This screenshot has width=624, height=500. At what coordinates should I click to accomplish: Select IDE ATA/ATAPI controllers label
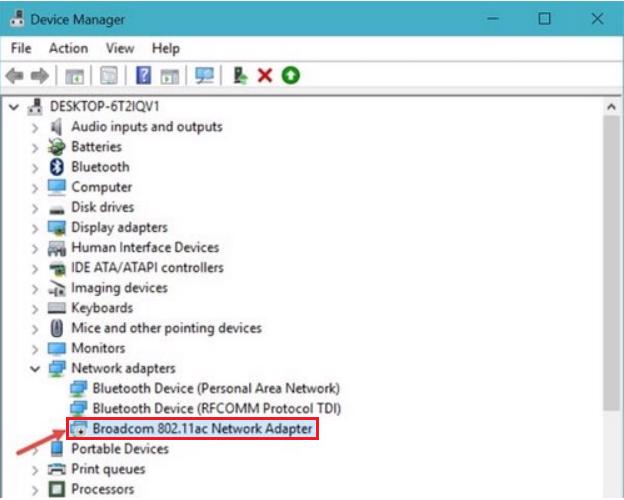click(x=147, y=268)
